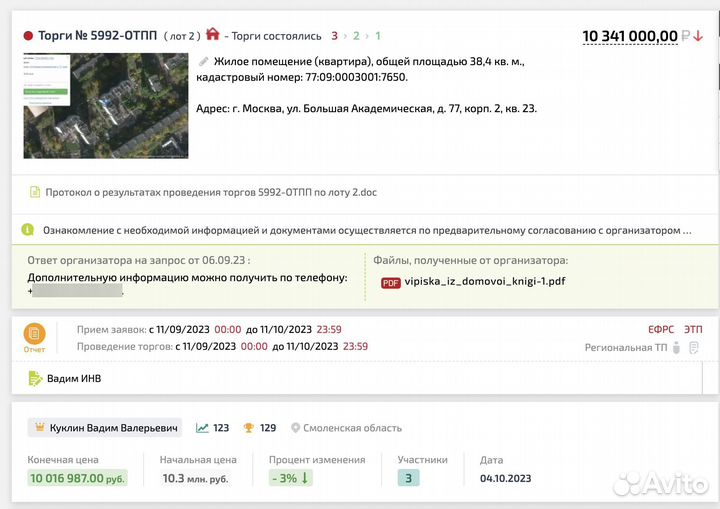Click the document icon next to Протокол file
Screen dimensions: 720x509
point(35,192)
